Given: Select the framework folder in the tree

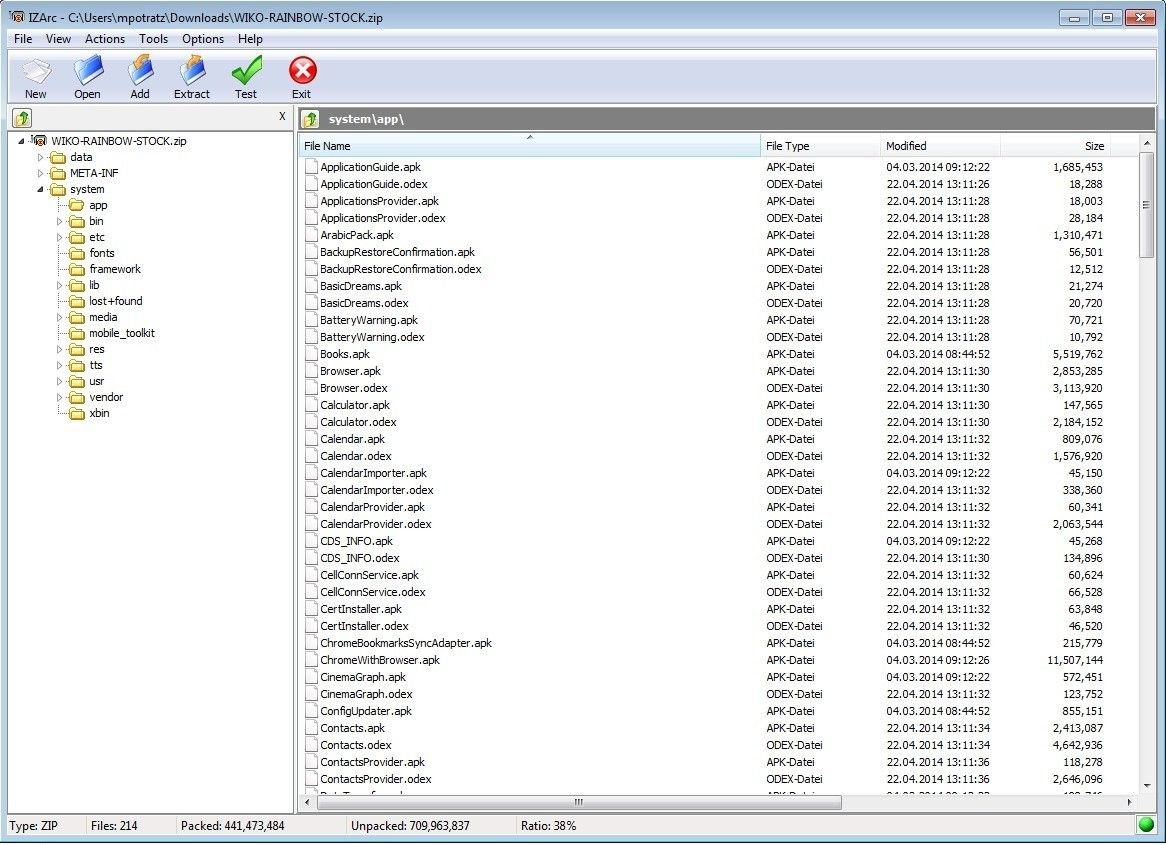Looking at the screenshot, I should point(115,269).
